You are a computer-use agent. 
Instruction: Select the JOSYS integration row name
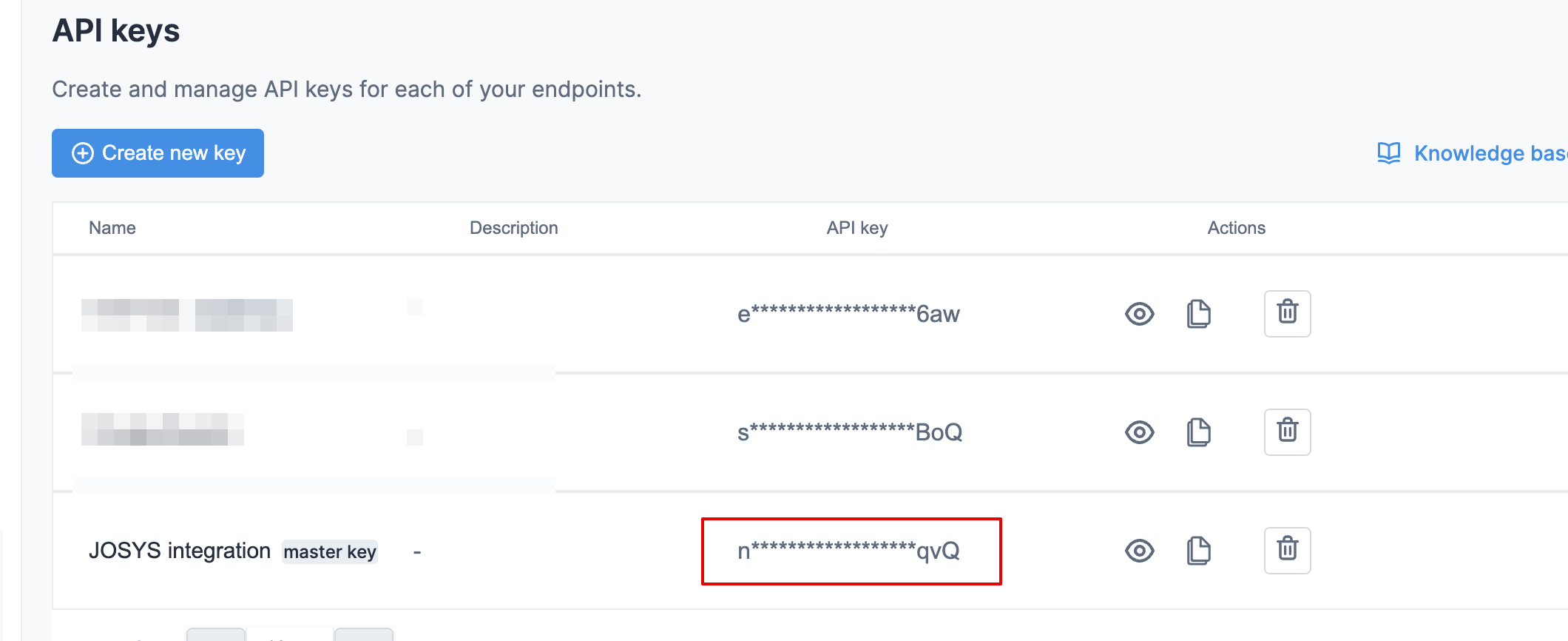click(180, 551)
